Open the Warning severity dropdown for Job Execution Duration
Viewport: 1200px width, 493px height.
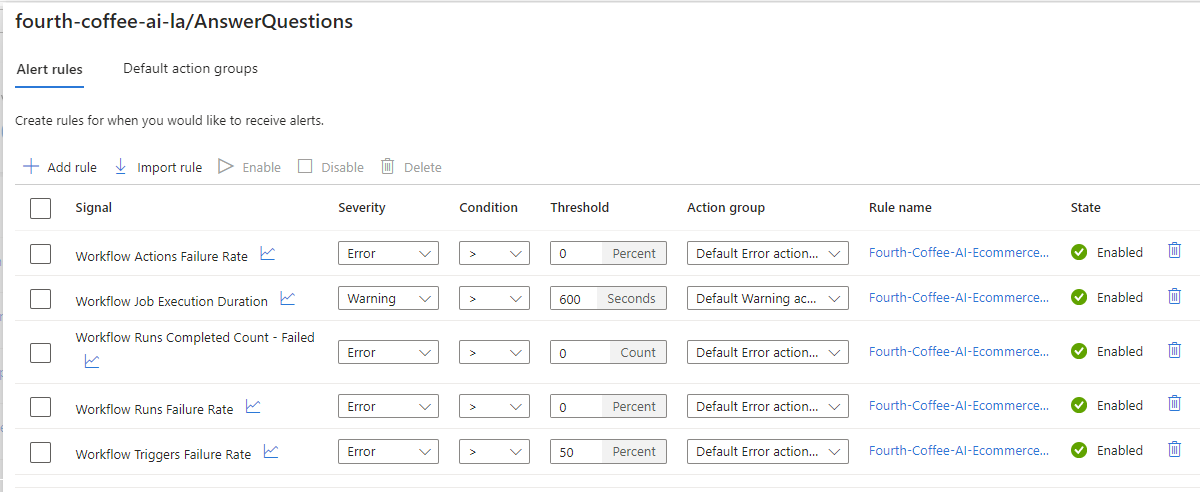click(x=388, y=298)
